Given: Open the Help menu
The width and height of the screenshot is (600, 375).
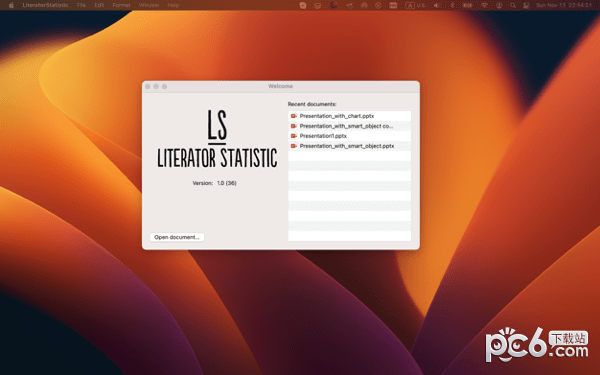Looking at the screenshot, I should tap(173, 5).
